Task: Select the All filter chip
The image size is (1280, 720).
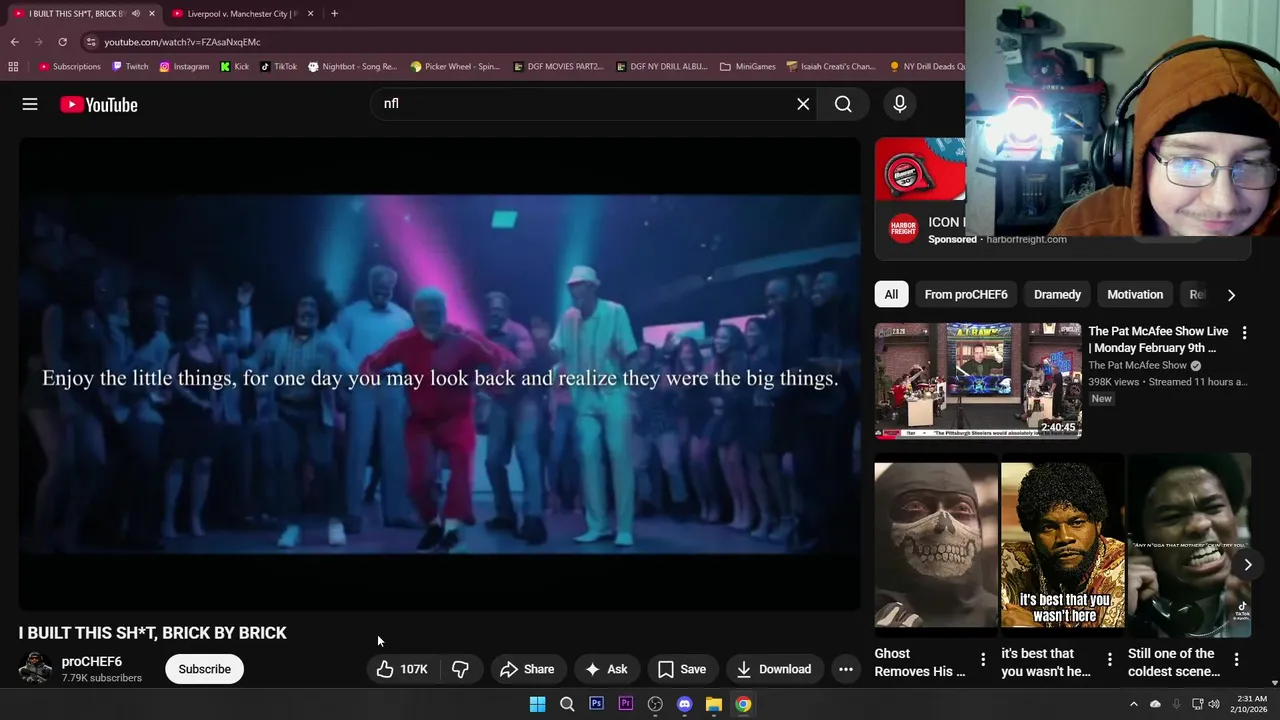Action: point(891,294)
